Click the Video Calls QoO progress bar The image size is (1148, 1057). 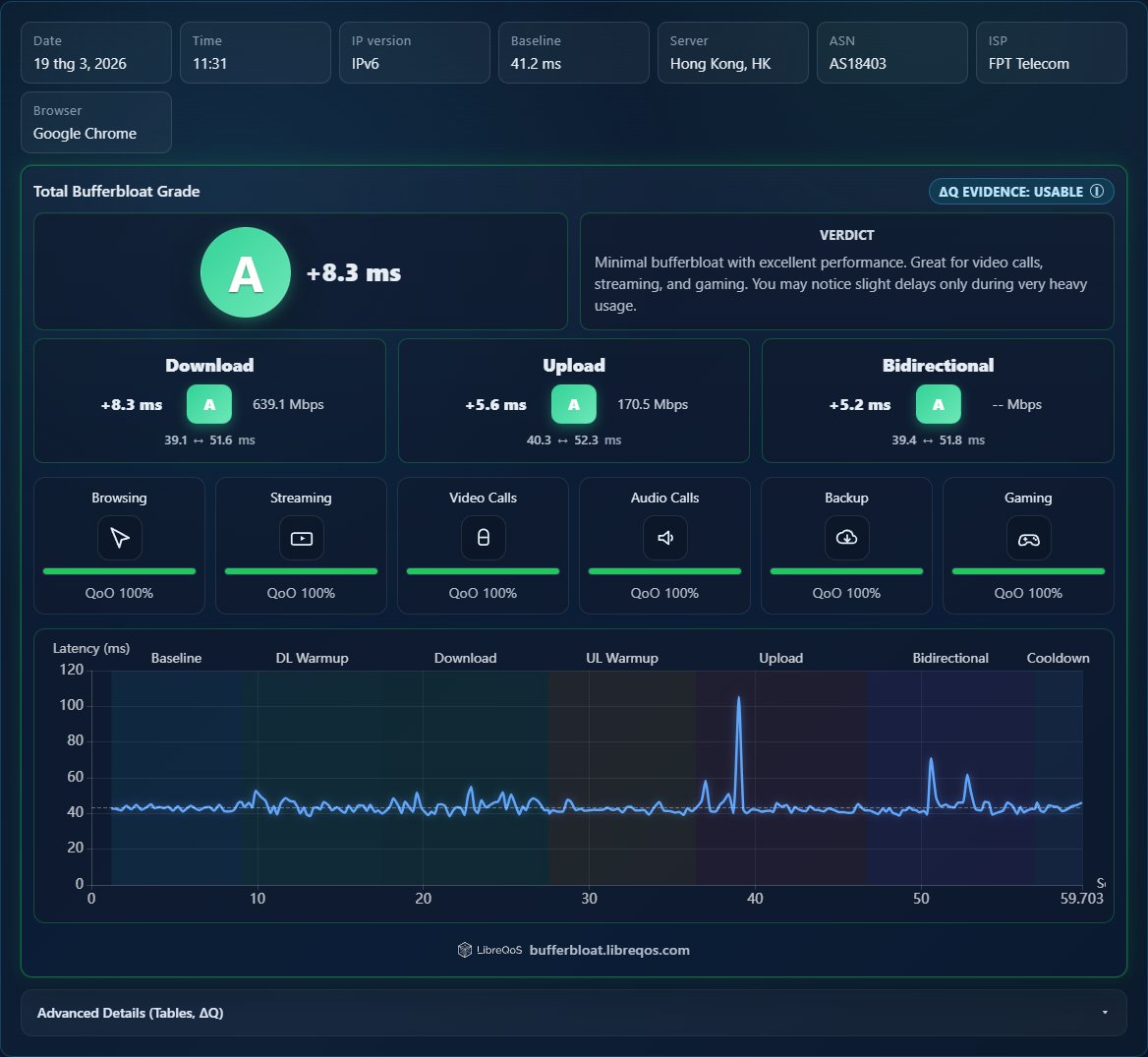coord(484,571)
